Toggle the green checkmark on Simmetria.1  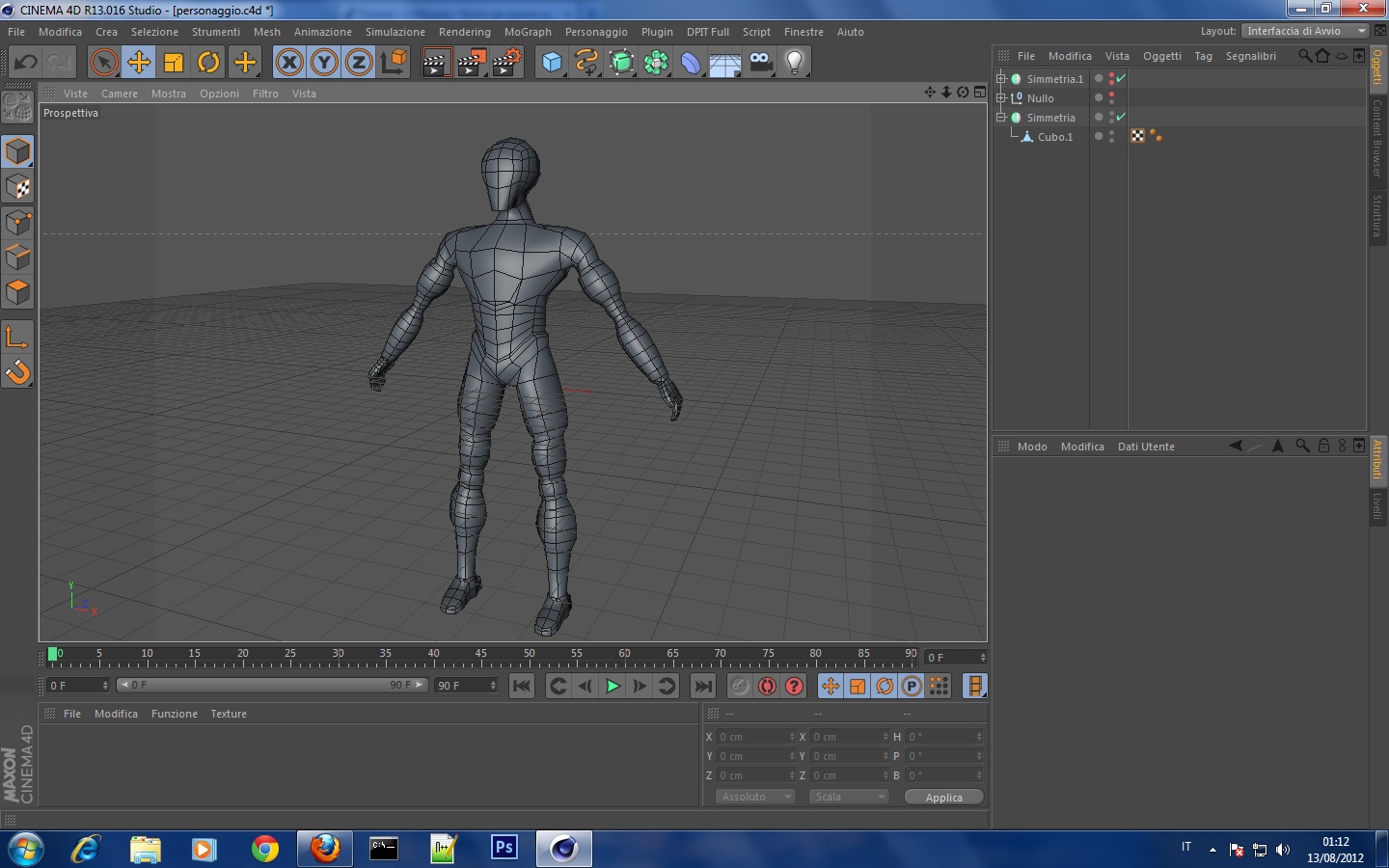(x=1121, y=79)
